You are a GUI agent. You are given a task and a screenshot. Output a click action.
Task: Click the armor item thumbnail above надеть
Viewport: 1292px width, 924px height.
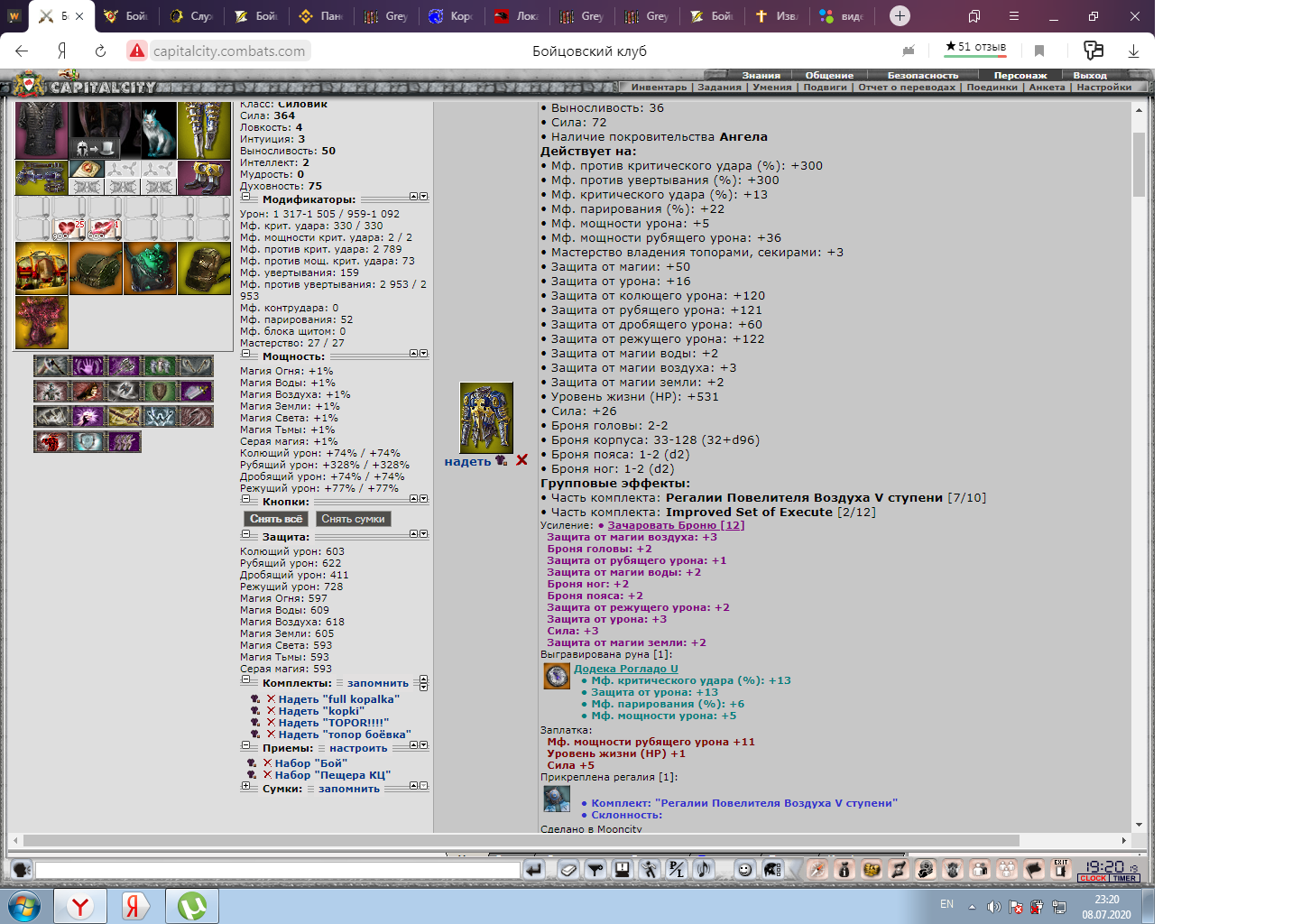(486, 418)
